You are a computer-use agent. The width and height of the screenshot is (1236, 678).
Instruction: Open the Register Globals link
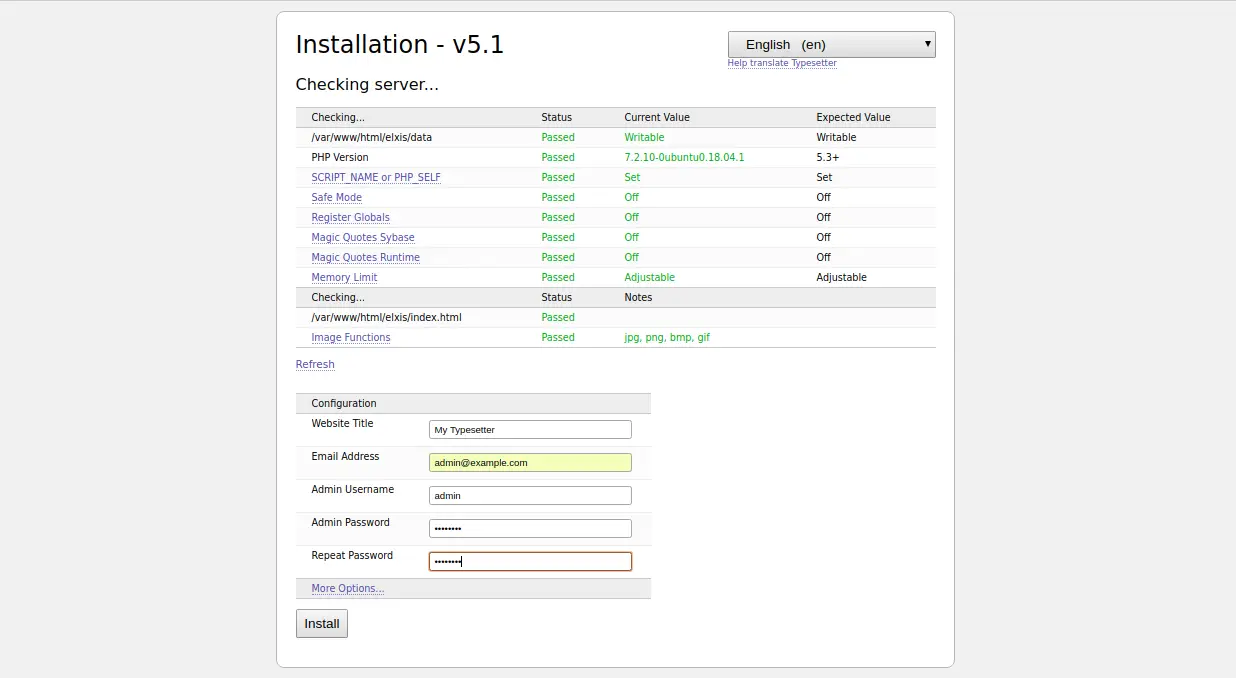pos(350,217)
